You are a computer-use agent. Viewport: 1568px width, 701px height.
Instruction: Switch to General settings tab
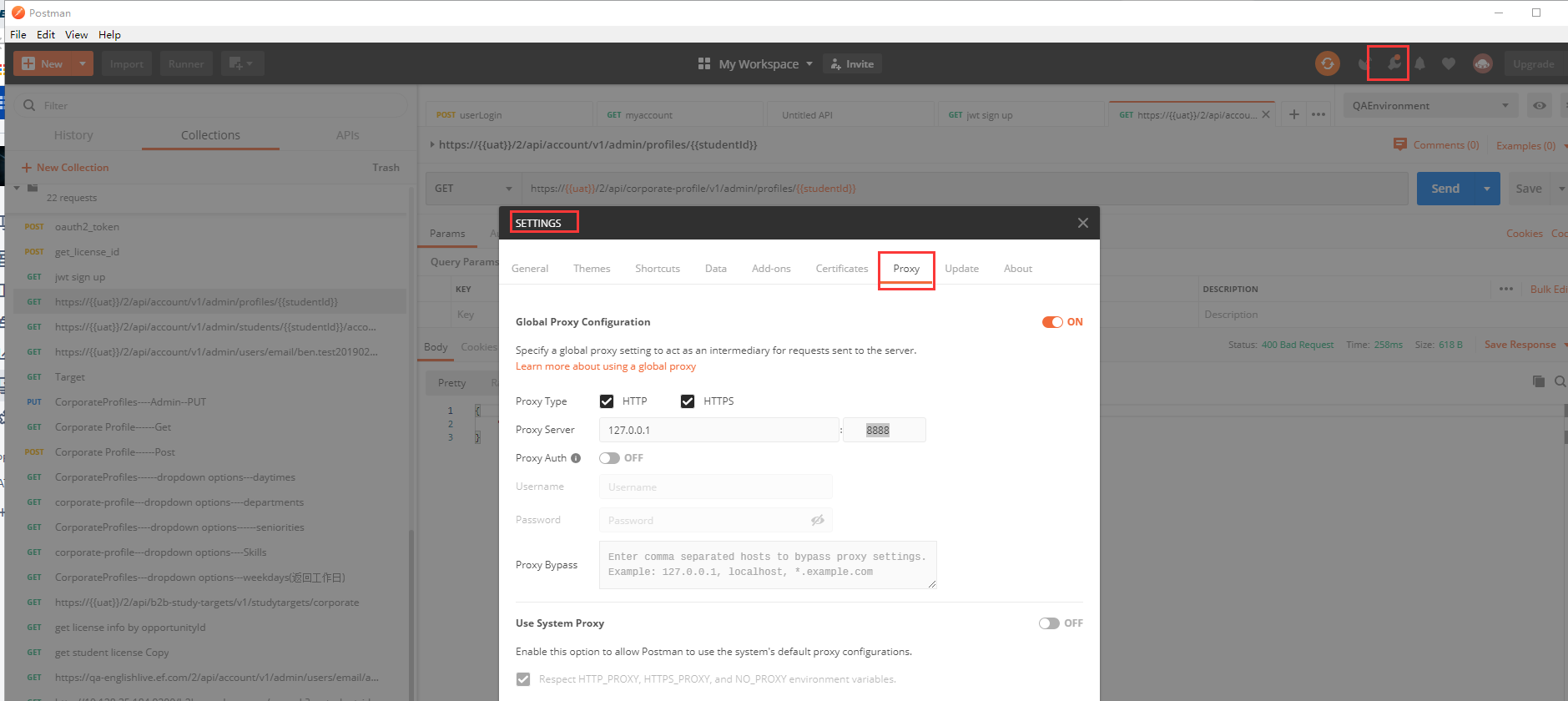click(x=530, y=269)
